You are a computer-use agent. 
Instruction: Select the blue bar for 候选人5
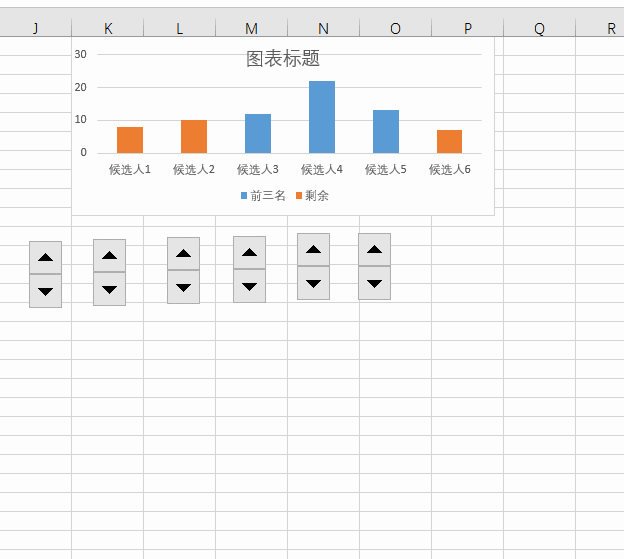[x=386, y=132]
